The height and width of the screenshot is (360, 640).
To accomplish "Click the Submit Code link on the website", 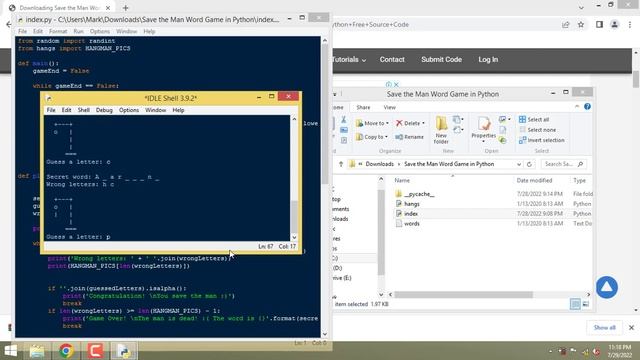I will (441, 60).
